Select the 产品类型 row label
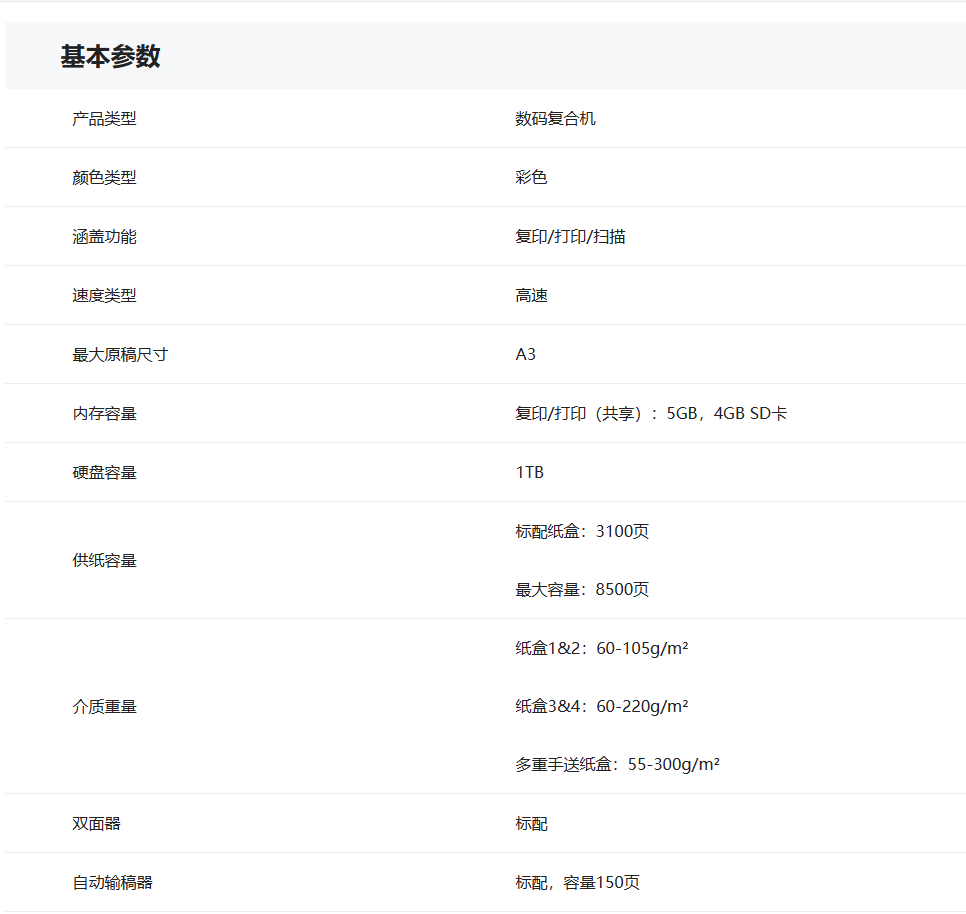The width and height of the screenshot is (966, 914). coord(104,119)
